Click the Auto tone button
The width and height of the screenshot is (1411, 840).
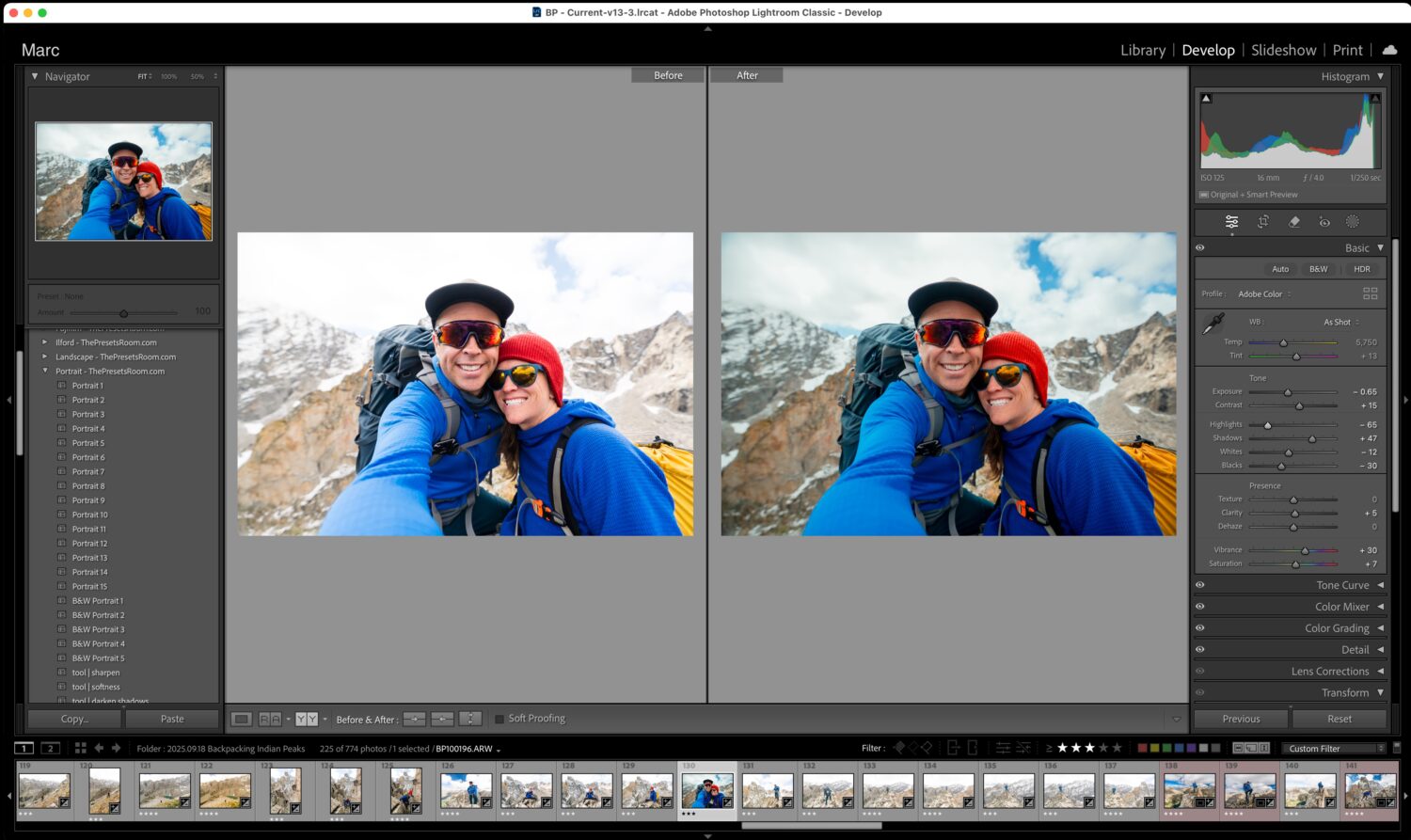(1279, 269)
